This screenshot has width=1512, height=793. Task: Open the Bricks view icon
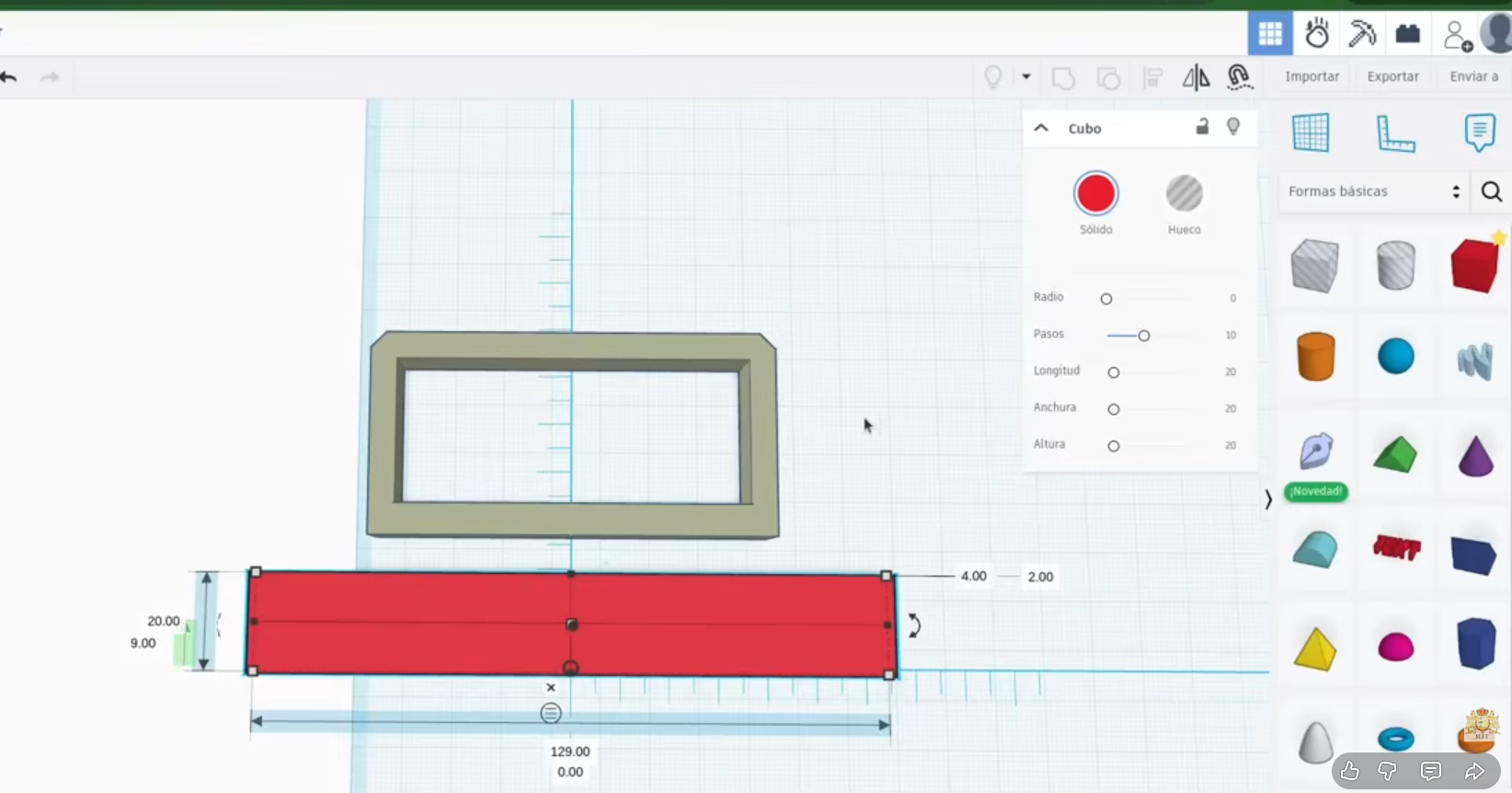[1407, 34]
